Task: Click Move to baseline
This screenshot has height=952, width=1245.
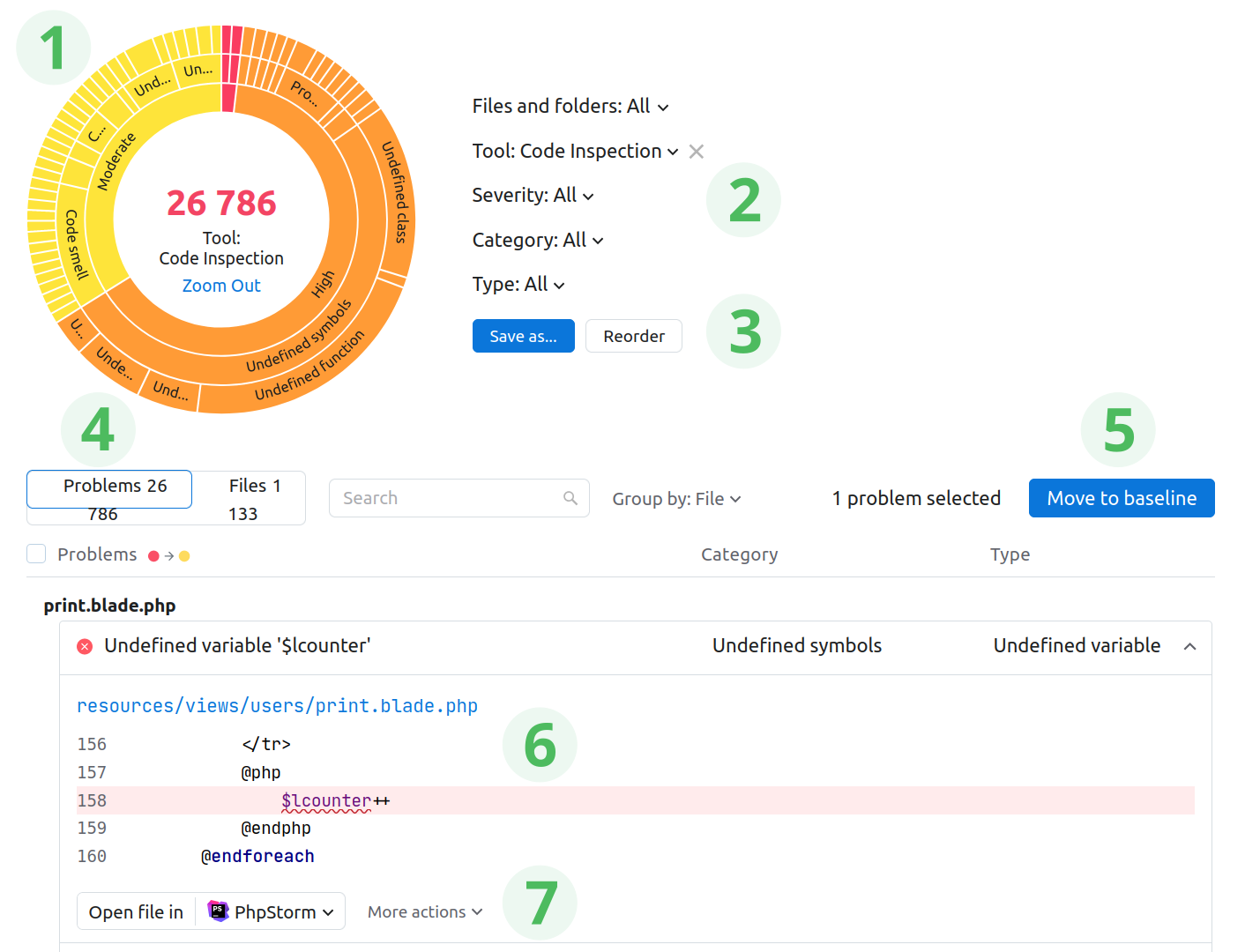Action: [x=1121, y=498]
